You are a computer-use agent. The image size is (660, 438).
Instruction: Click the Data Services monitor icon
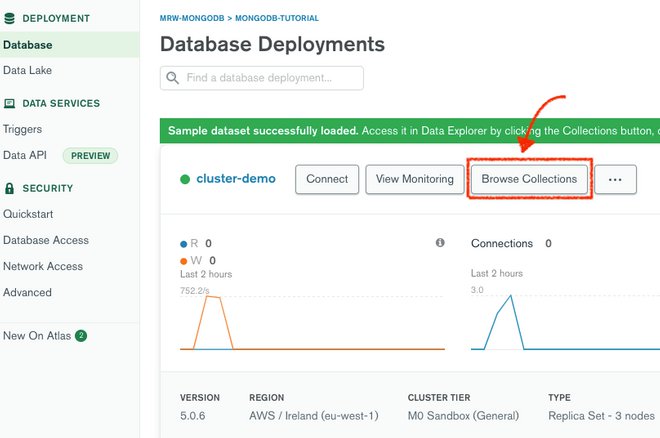pos(11,103)
